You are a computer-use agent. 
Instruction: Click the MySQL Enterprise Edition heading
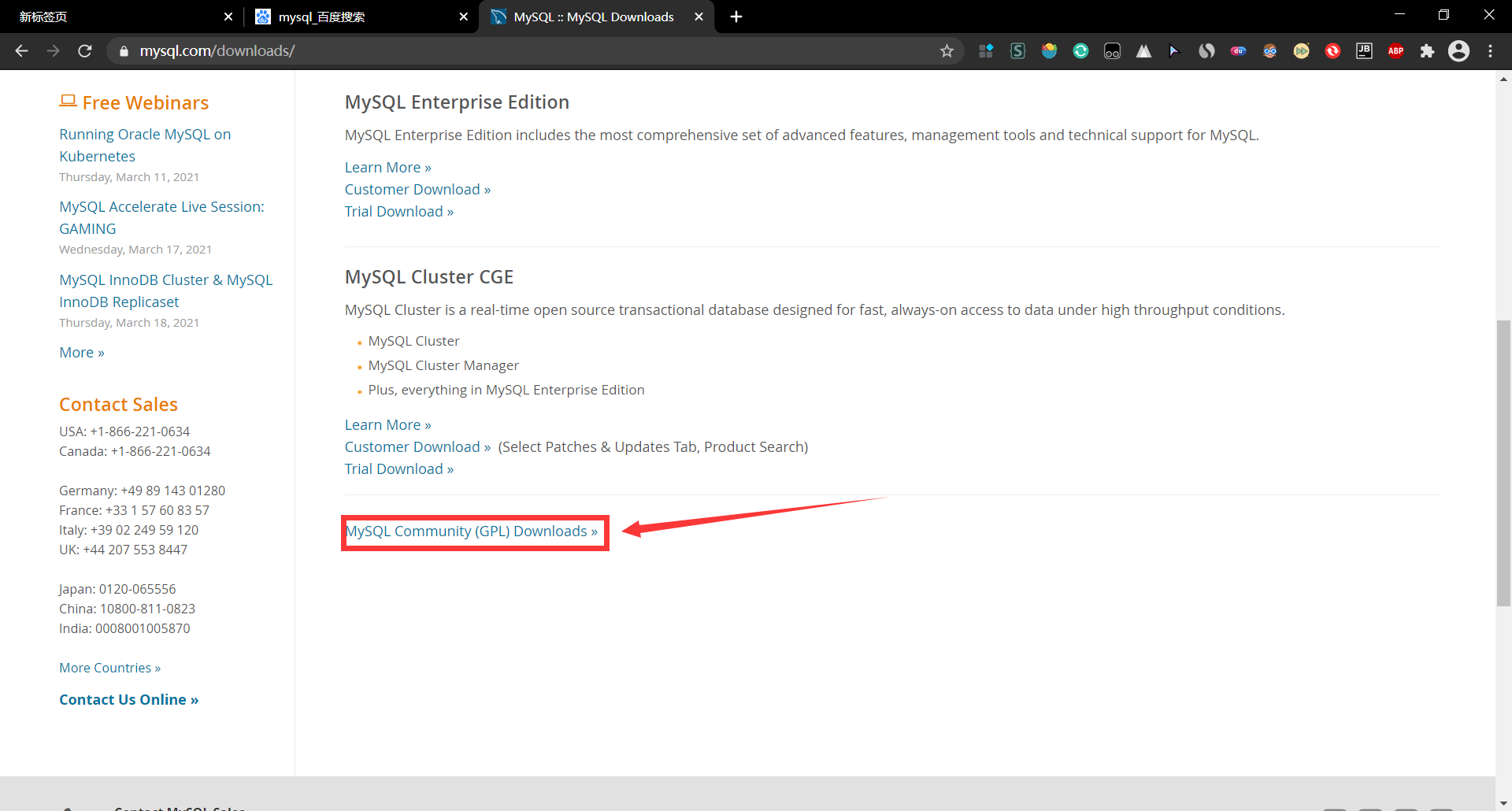coord(457,102)
